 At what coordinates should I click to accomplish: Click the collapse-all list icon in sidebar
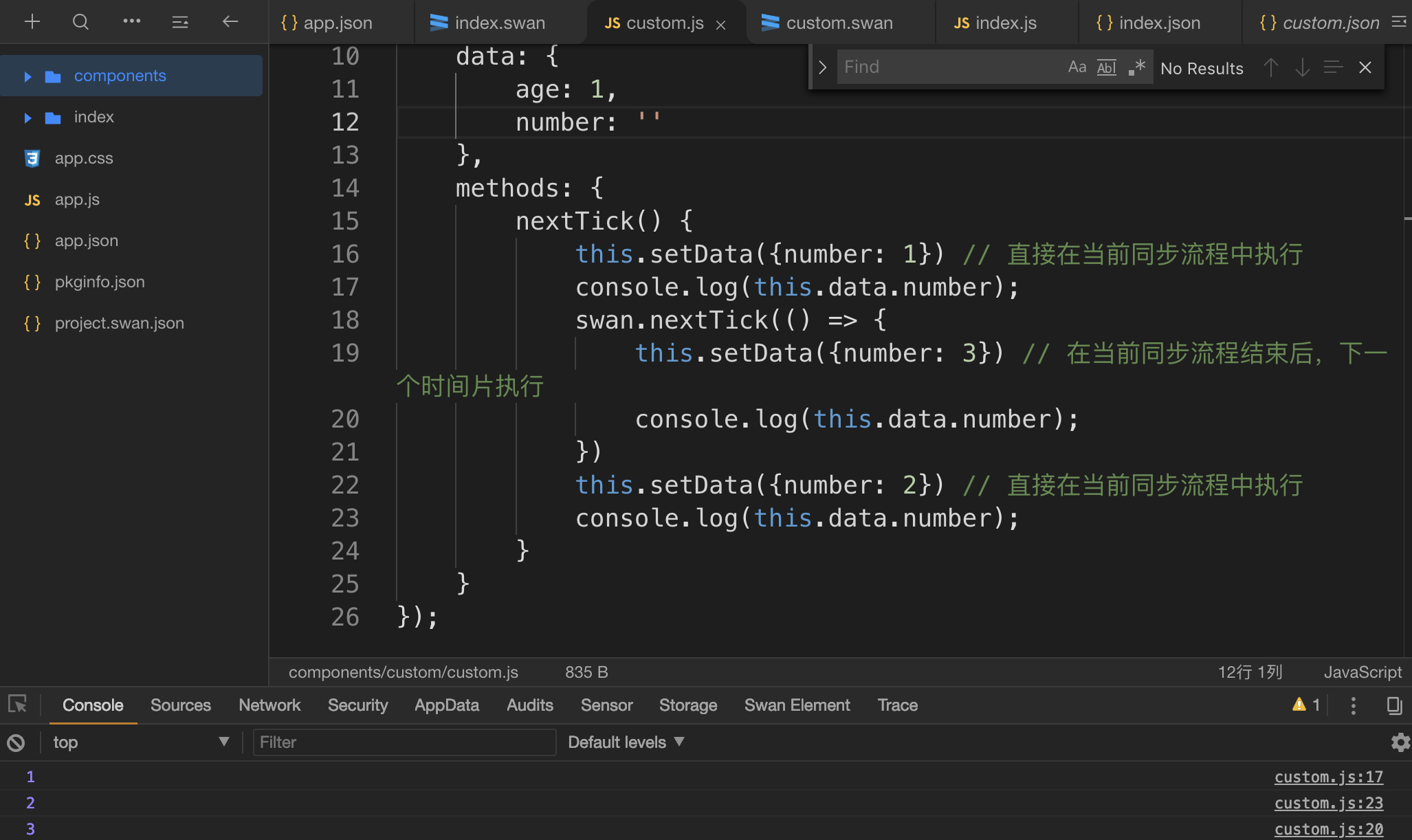[x=180, y=22]
